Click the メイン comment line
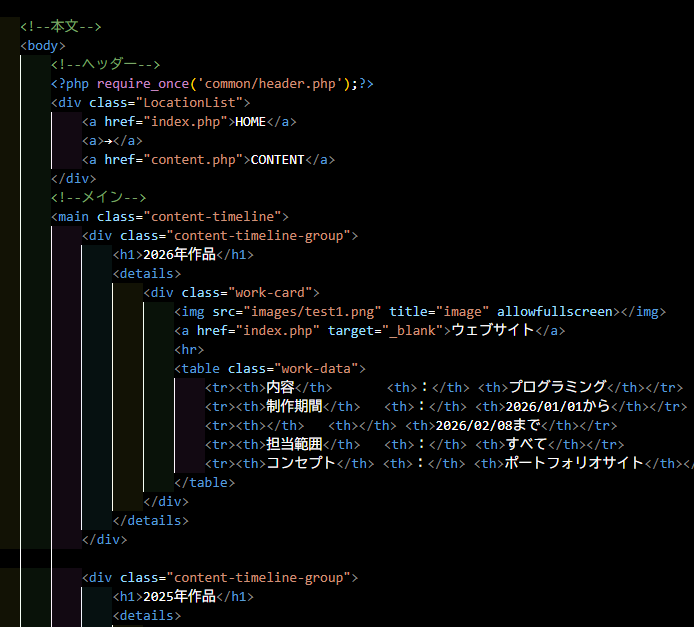694x627 pixels. point(98,198)
